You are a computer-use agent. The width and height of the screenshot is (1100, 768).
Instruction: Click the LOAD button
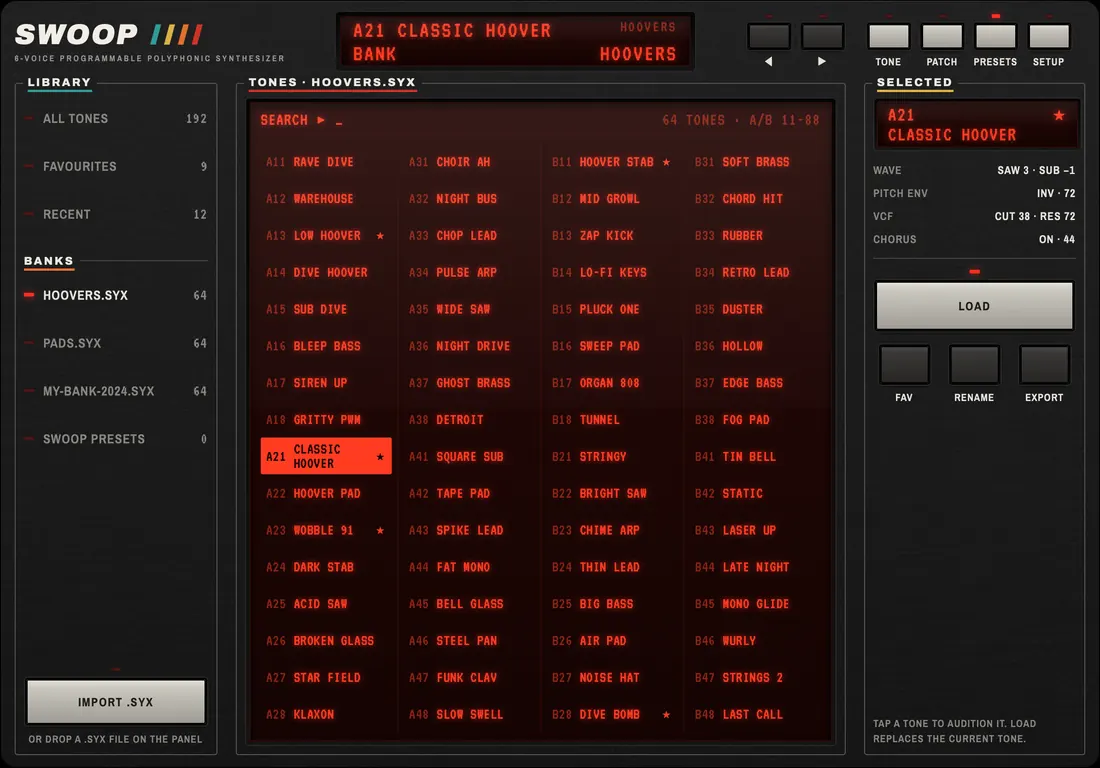[974, 306]
